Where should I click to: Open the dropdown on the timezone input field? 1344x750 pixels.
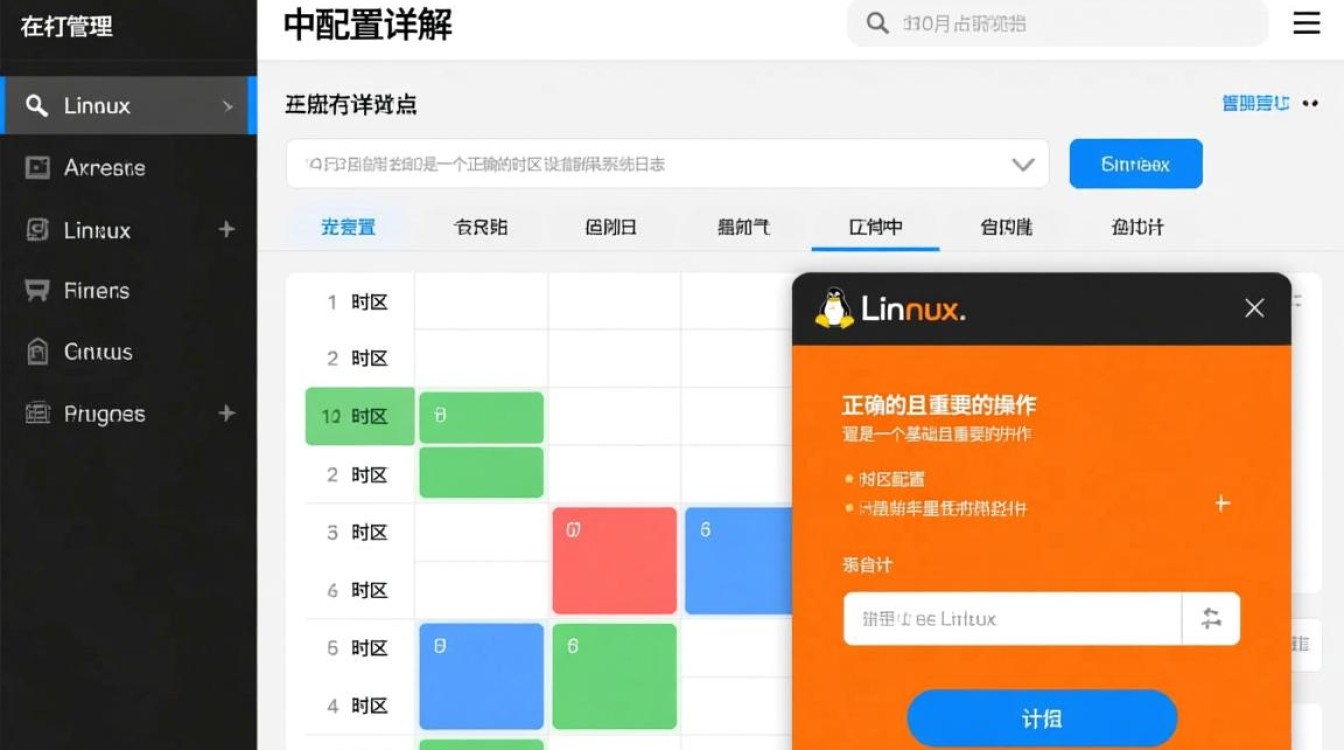click(1022, 164)
